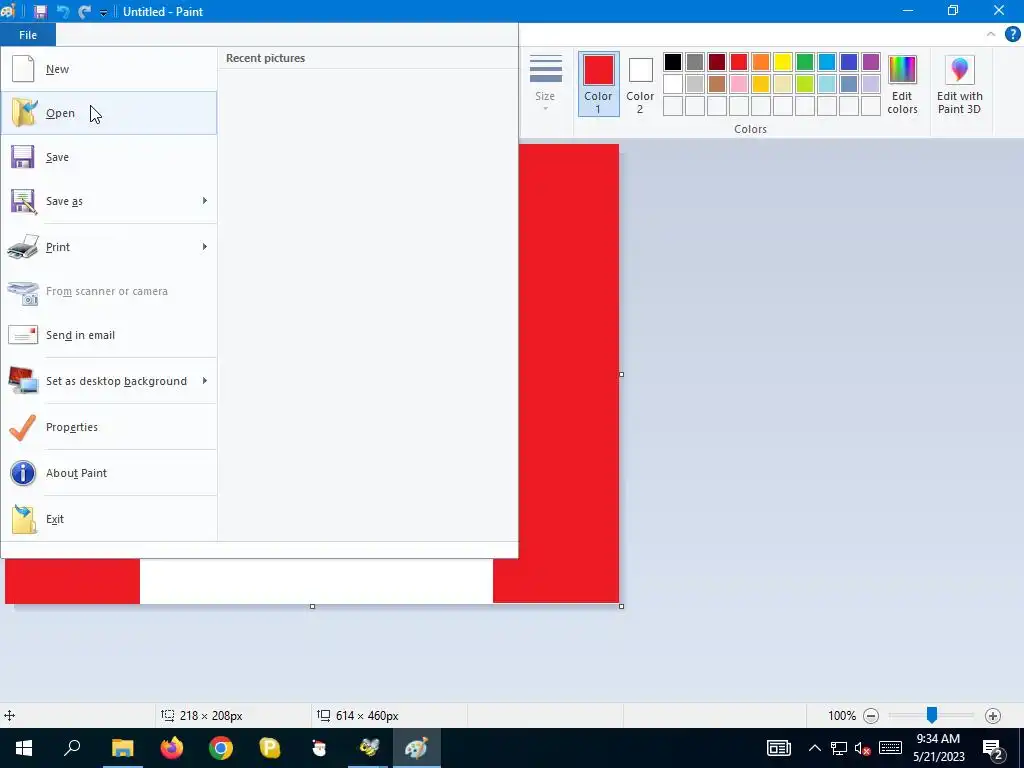The height and width of the screenshot is (768, 1024).
Task: Open Windows Start menu
Action: (24, 748)
